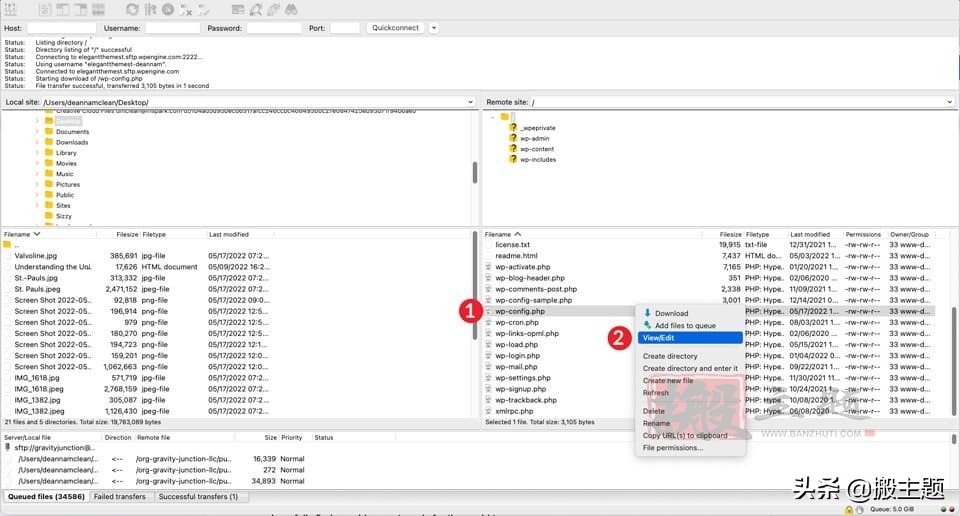The height and width of the screenshot is (516, 960).
Task: Click the binoculars file search icon
Action: pos(291,9)
